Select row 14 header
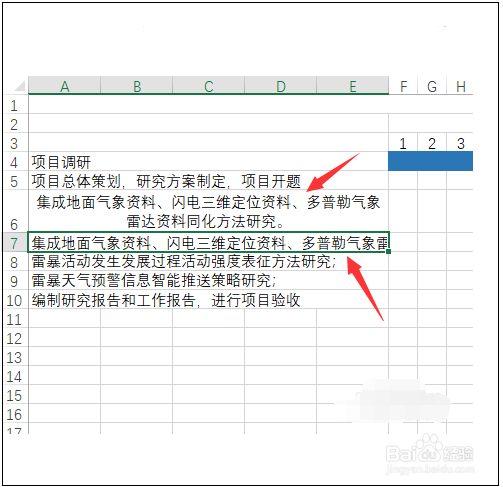Screen dimensions: 503x487 (x=15, y=375)
